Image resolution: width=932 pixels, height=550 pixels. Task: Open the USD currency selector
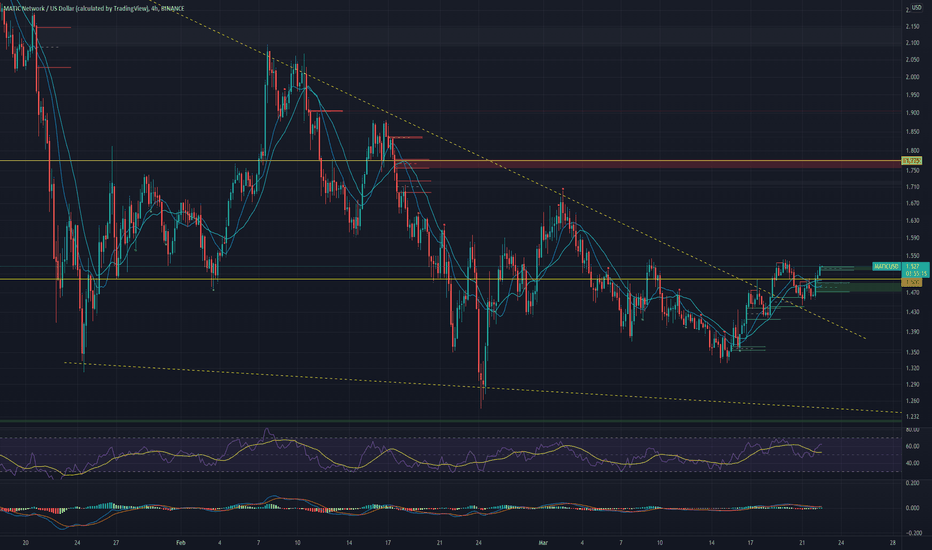[x=915, y=7]
